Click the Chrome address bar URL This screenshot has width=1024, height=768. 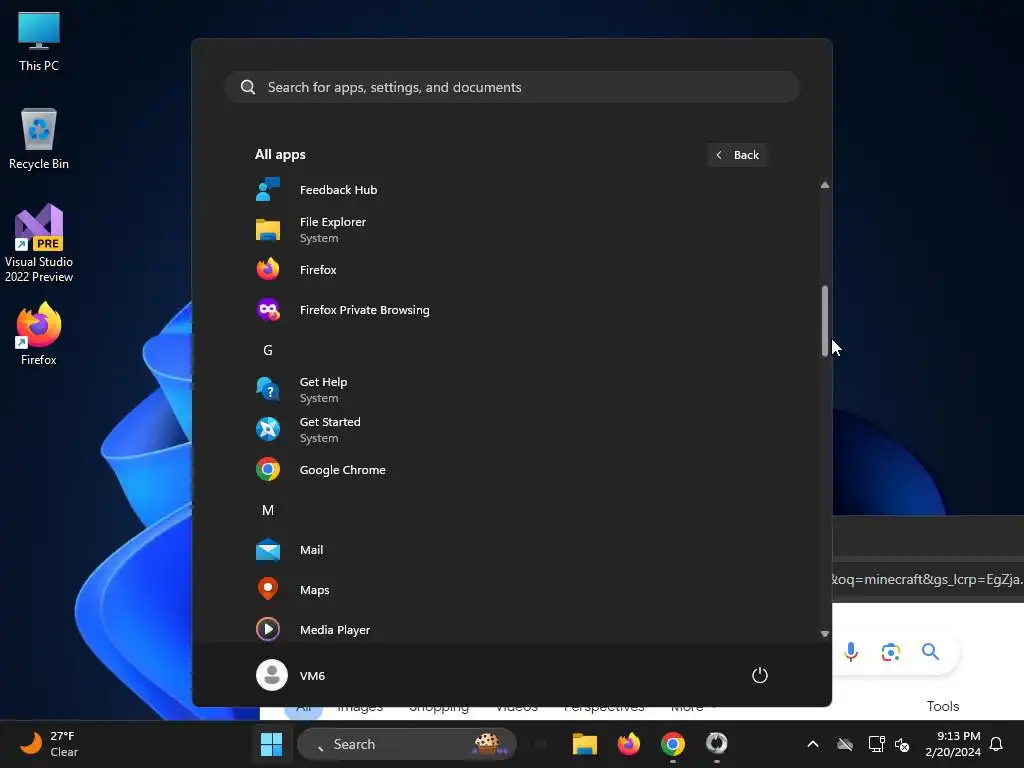(x=928, y=579)
